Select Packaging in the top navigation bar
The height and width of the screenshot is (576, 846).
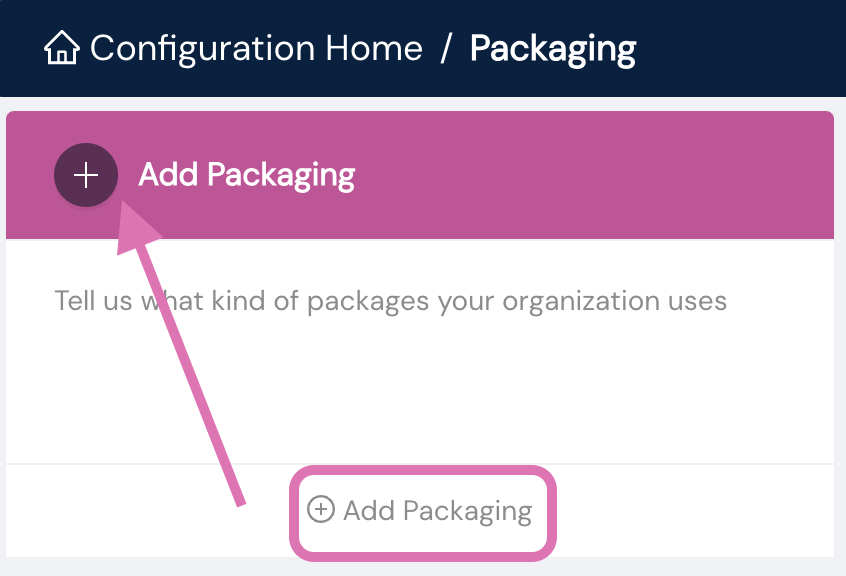coord(552,47)
